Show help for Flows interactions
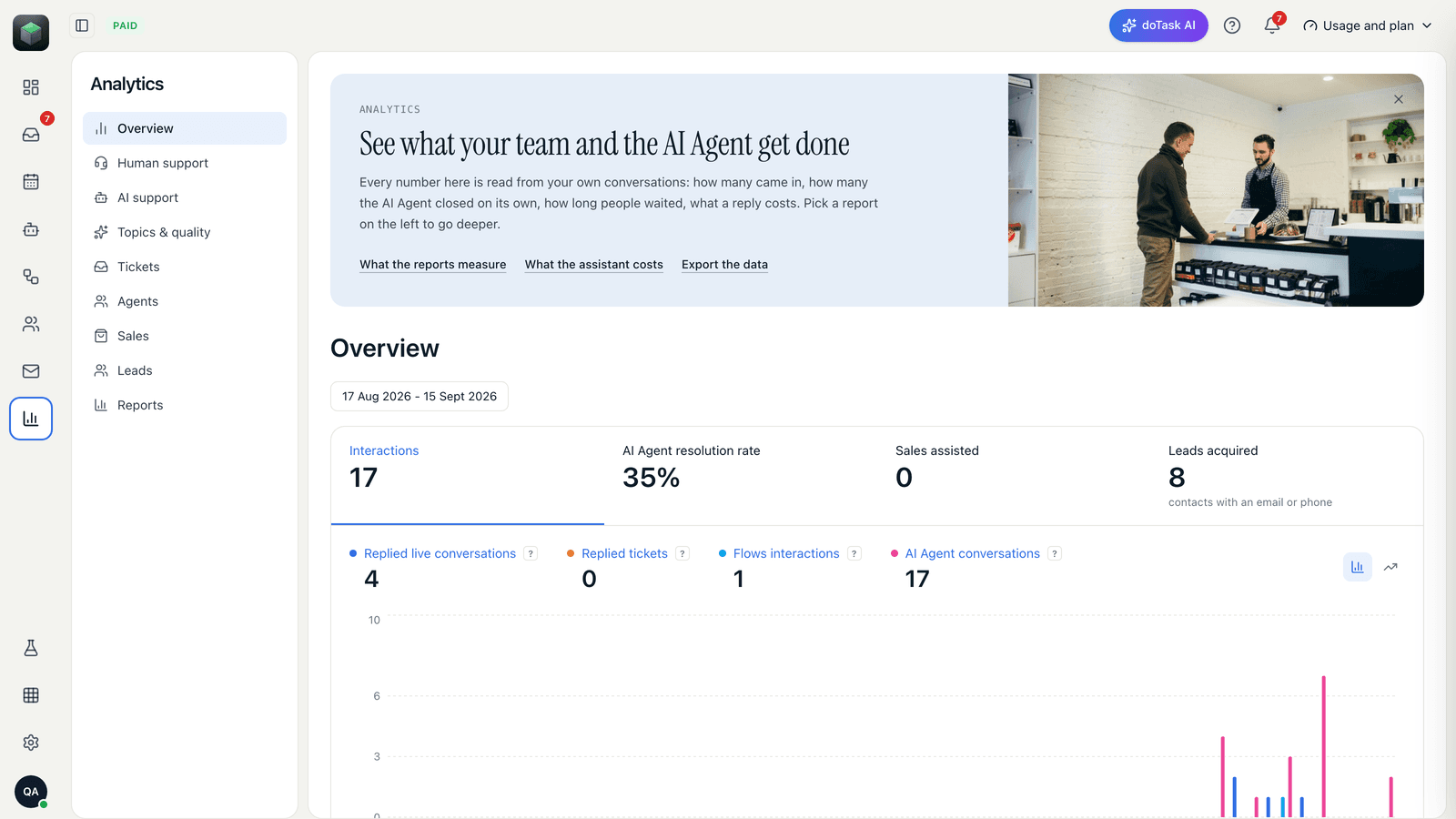Image resolution: width=1456 pixels, height=819 pixels. (x=854, y=553)
